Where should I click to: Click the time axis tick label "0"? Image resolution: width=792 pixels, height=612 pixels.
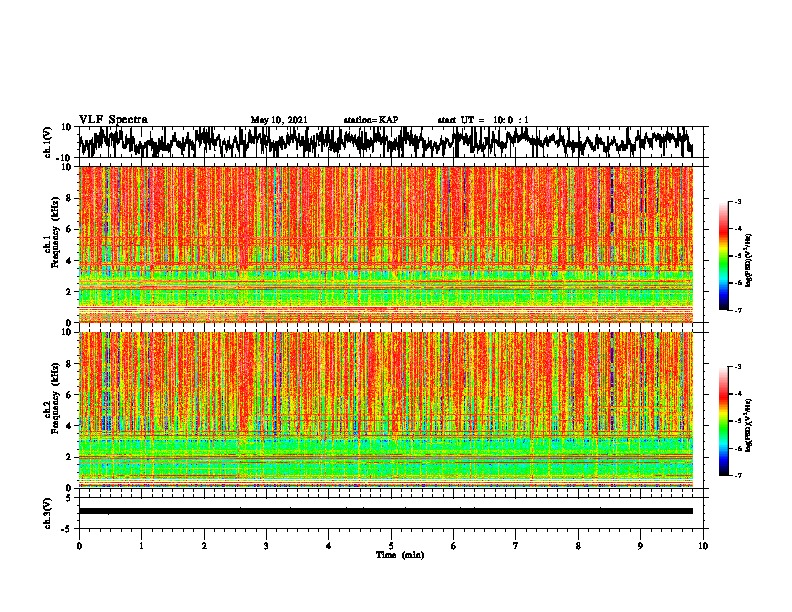79,546
